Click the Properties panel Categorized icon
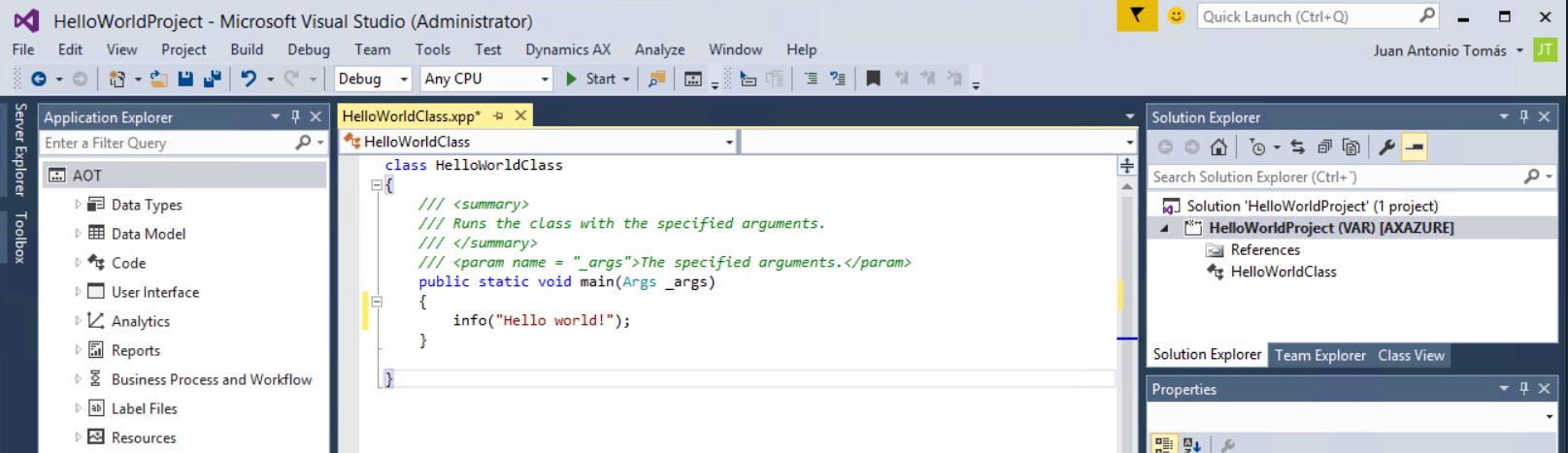 1162,444
